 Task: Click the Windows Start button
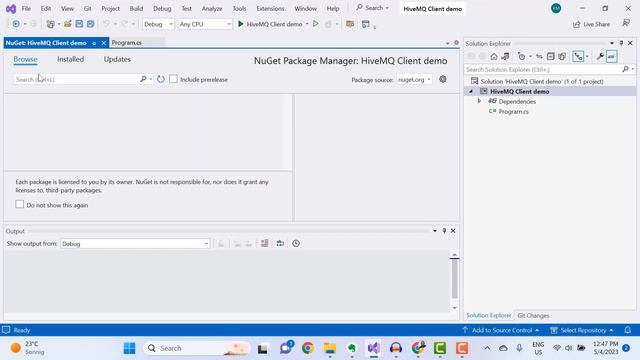129,348
